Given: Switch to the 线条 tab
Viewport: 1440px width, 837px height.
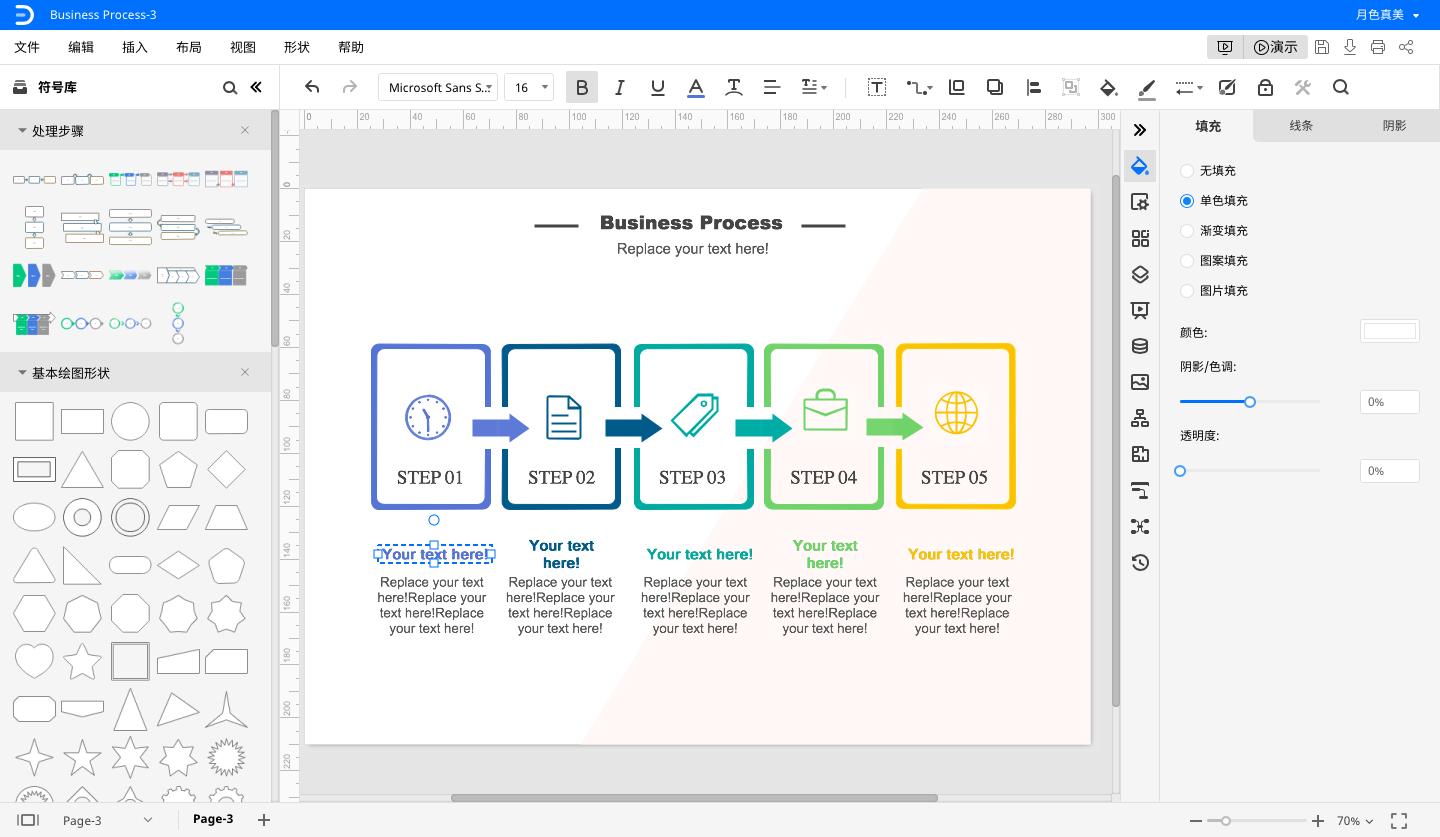Looking at the screenshot, I should pyautogui.click(x=1300, y=126).
